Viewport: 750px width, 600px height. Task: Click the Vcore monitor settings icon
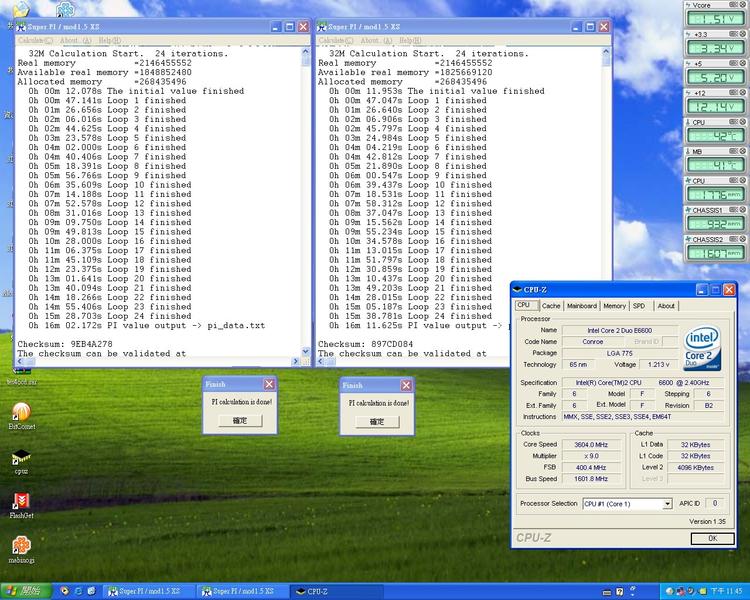734,5
